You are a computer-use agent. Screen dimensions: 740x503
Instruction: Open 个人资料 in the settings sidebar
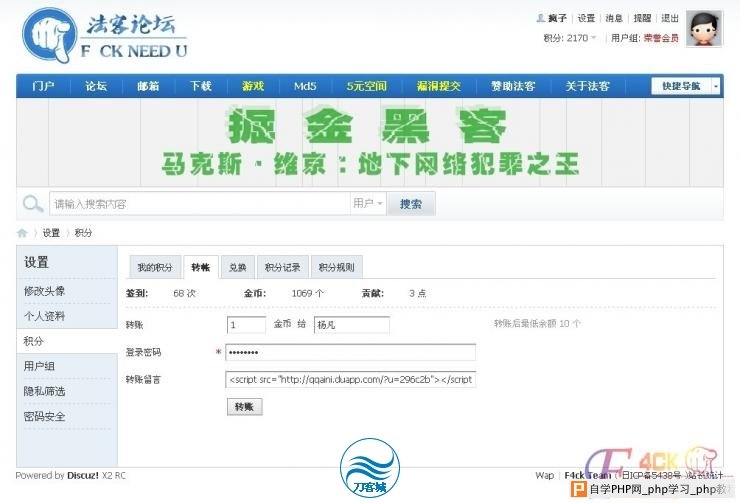(x=44, y=316)
